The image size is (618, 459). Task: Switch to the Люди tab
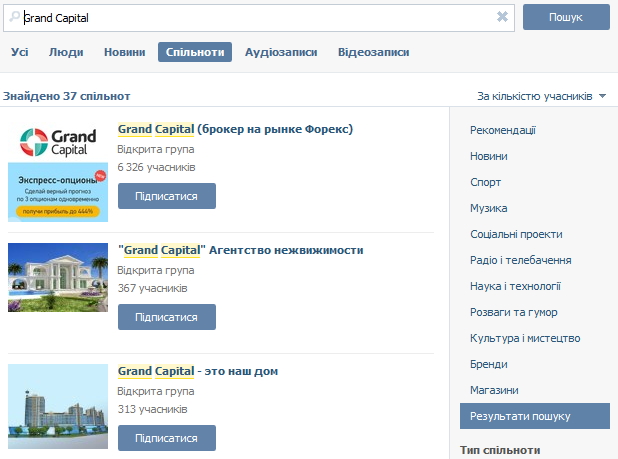point(66,52)
